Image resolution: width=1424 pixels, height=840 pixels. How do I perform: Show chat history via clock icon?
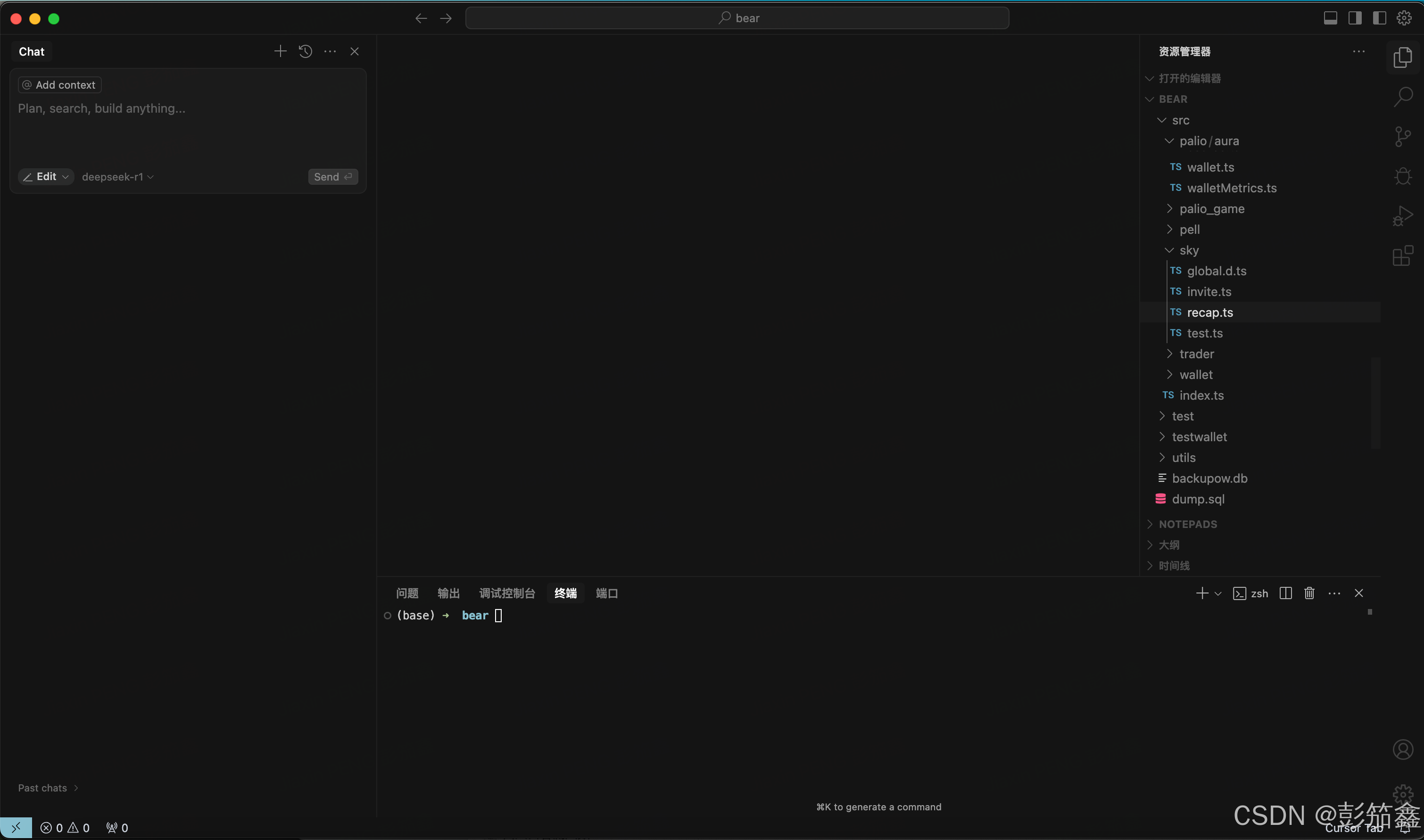coord(305,51)
